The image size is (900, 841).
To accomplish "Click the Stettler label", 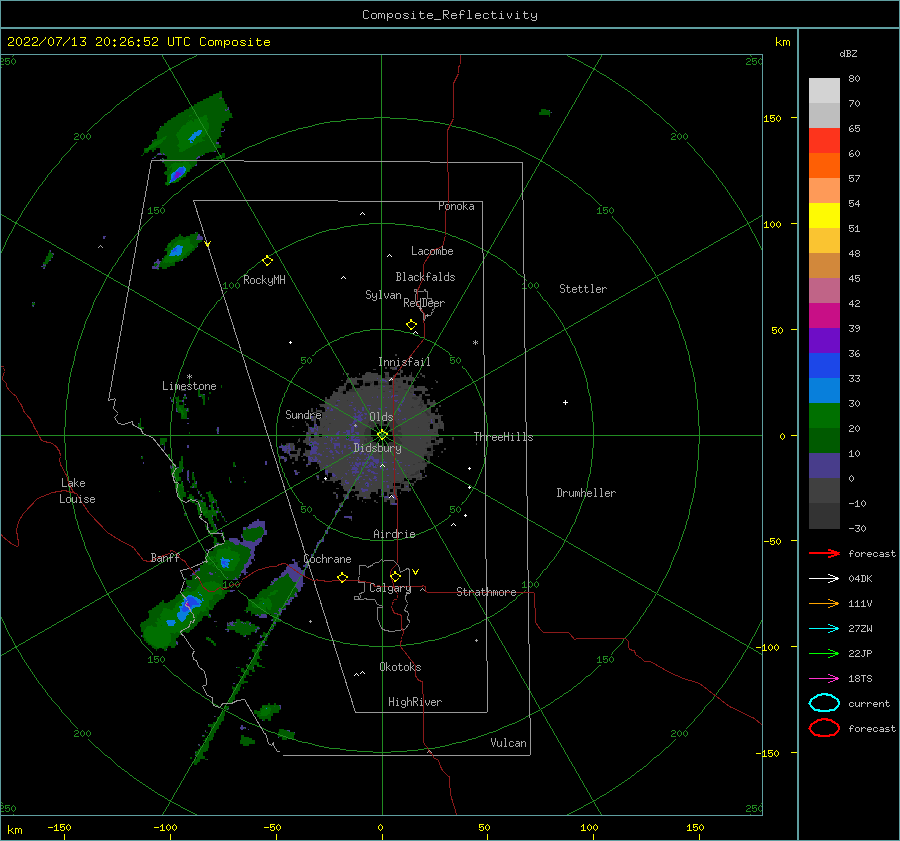I will pos(583,289).
